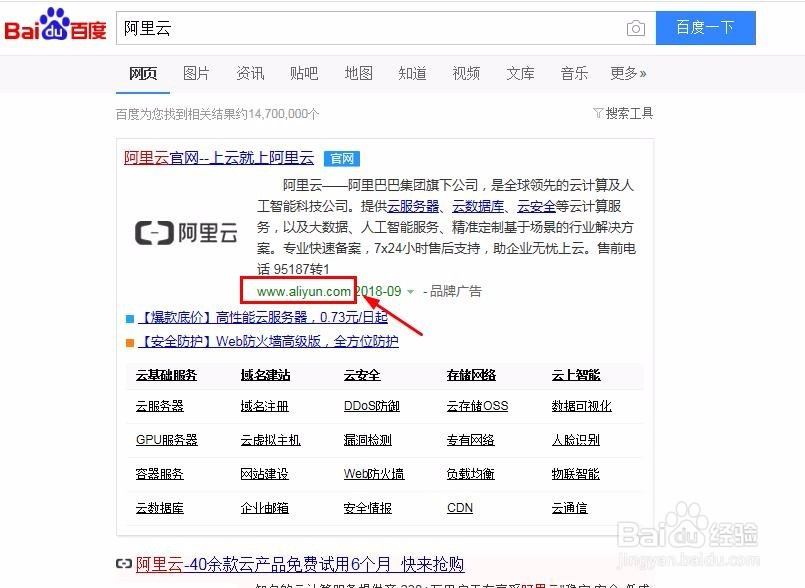Open the 云存储OSS link

[477, 406]
